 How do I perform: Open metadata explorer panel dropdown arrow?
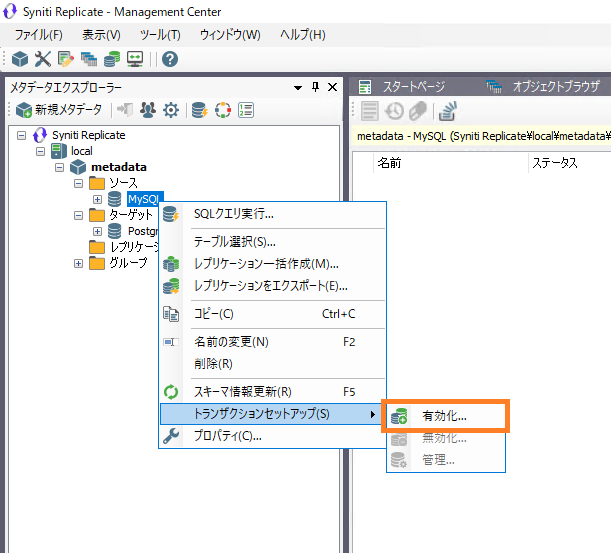pyautogui.click(x=298, y=88)
